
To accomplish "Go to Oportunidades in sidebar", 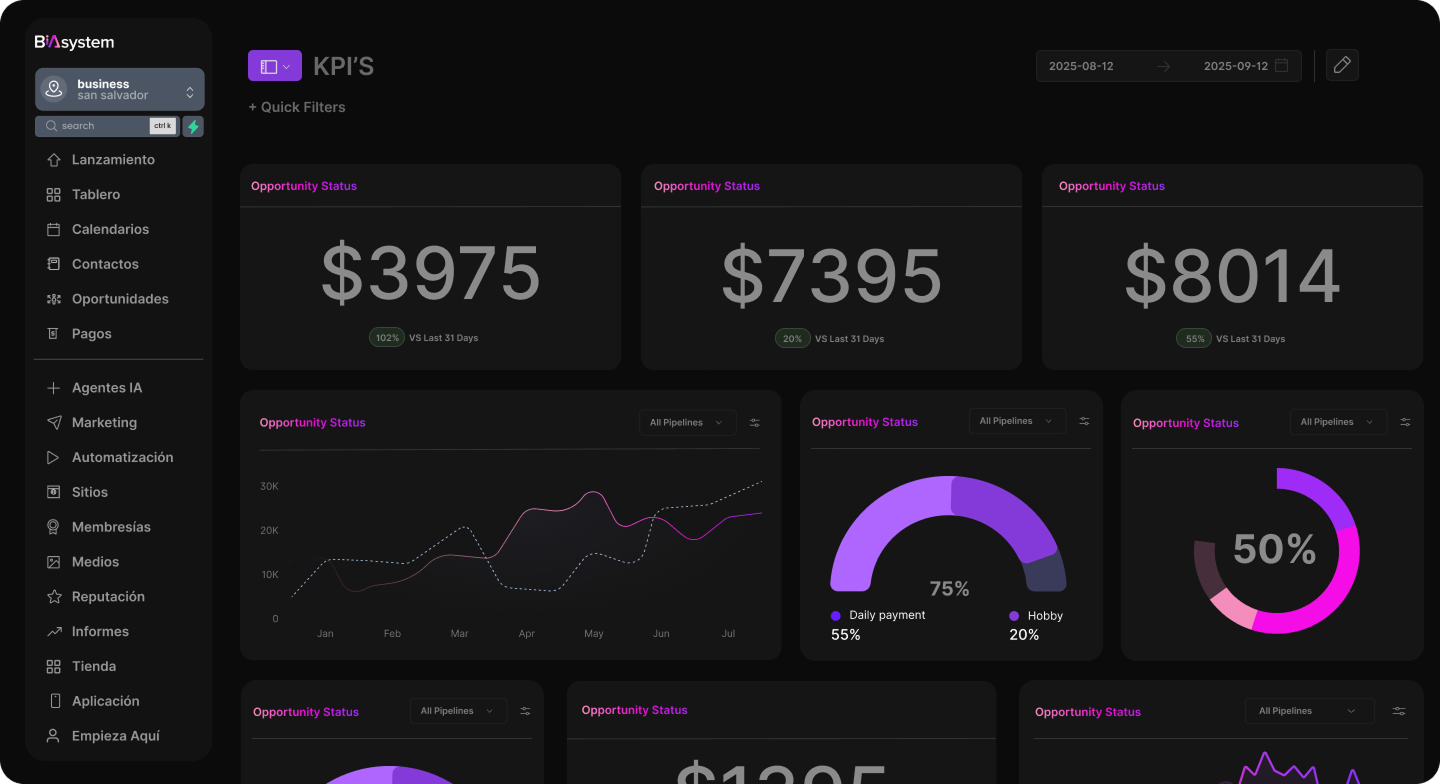I will tap(120, 299).
